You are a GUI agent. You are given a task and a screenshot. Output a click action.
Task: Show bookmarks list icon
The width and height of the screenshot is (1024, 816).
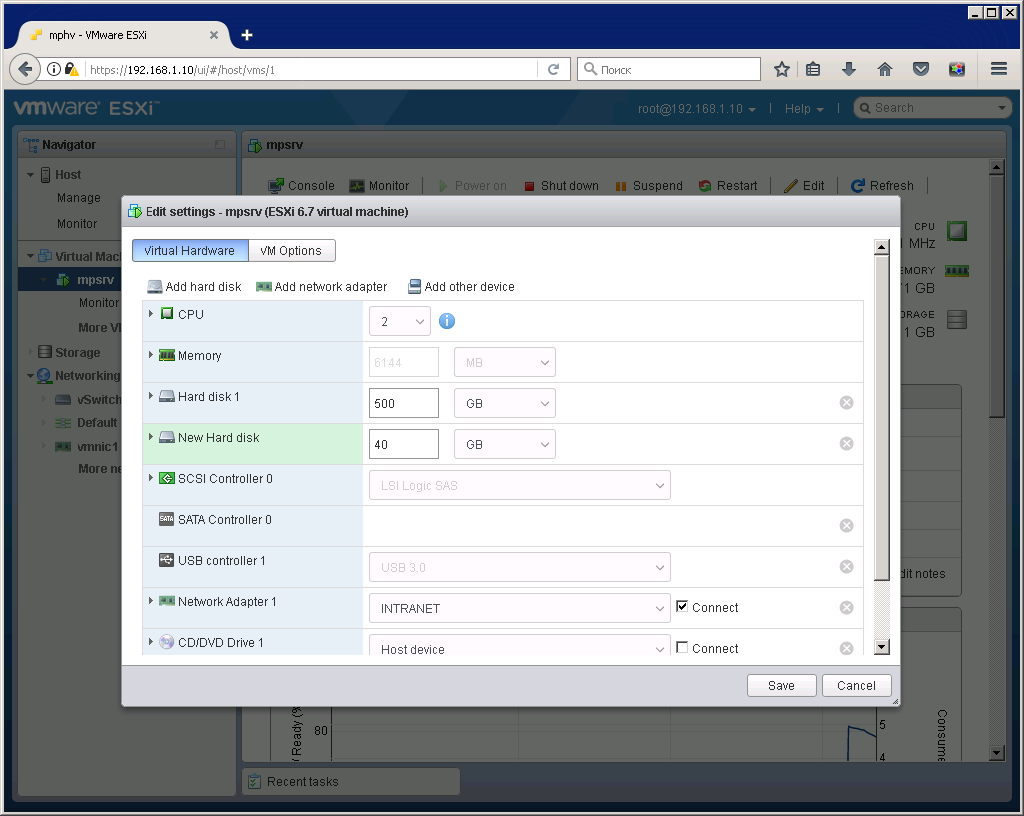click(813, 69)
